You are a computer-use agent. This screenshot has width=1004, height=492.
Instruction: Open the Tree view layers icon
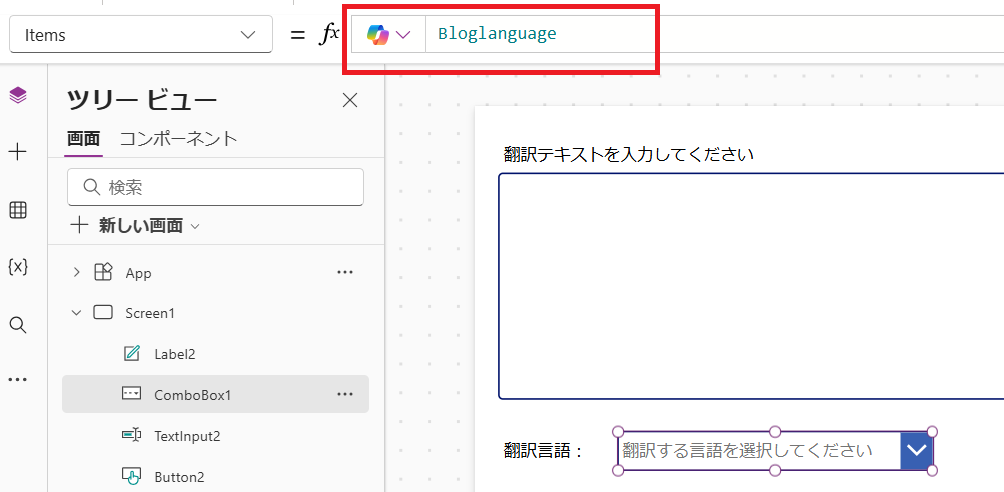pyautogui.click(x=18, y=95)
